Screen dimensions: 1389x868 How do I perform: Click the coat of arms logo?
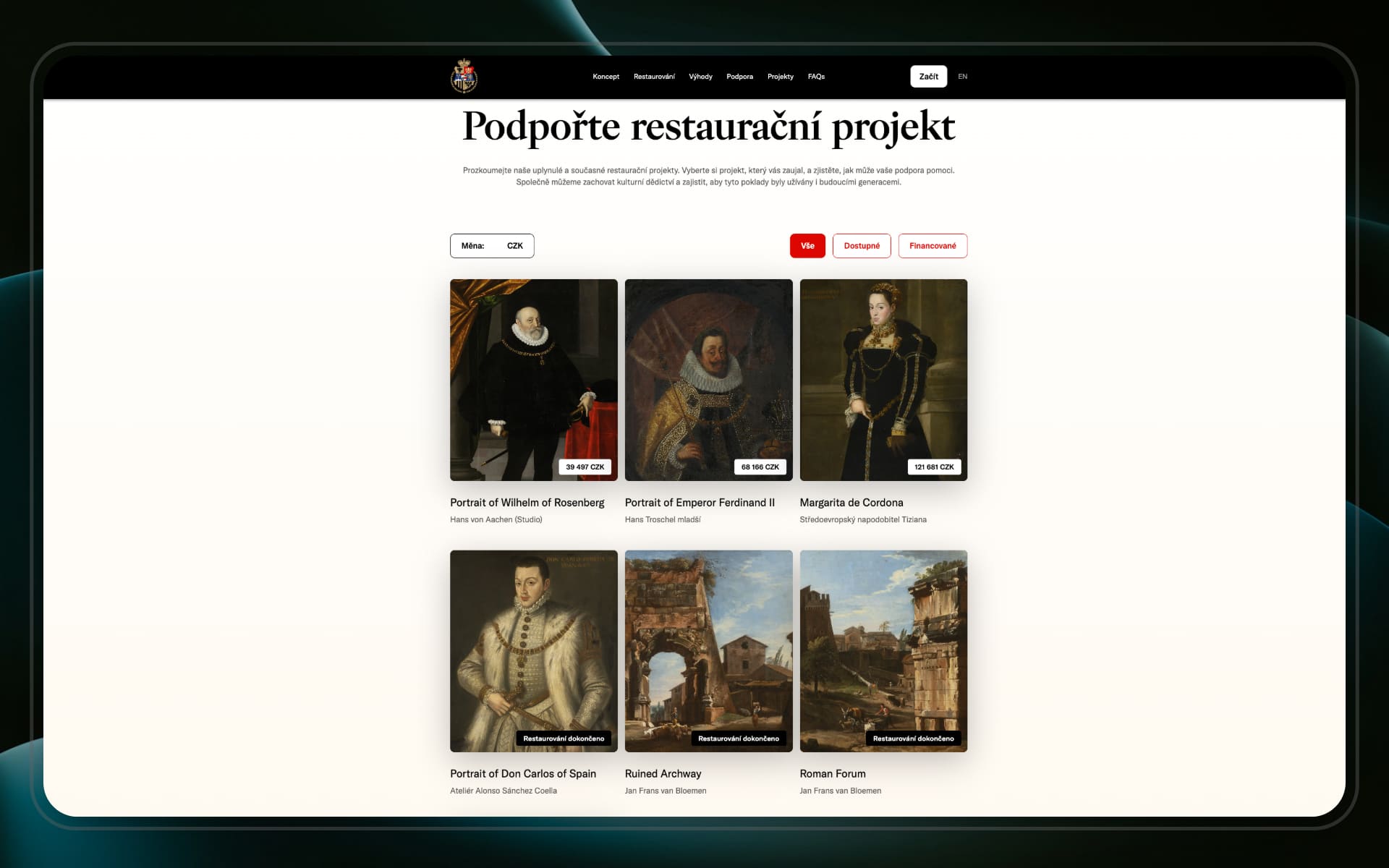click(x=464, y=76)
